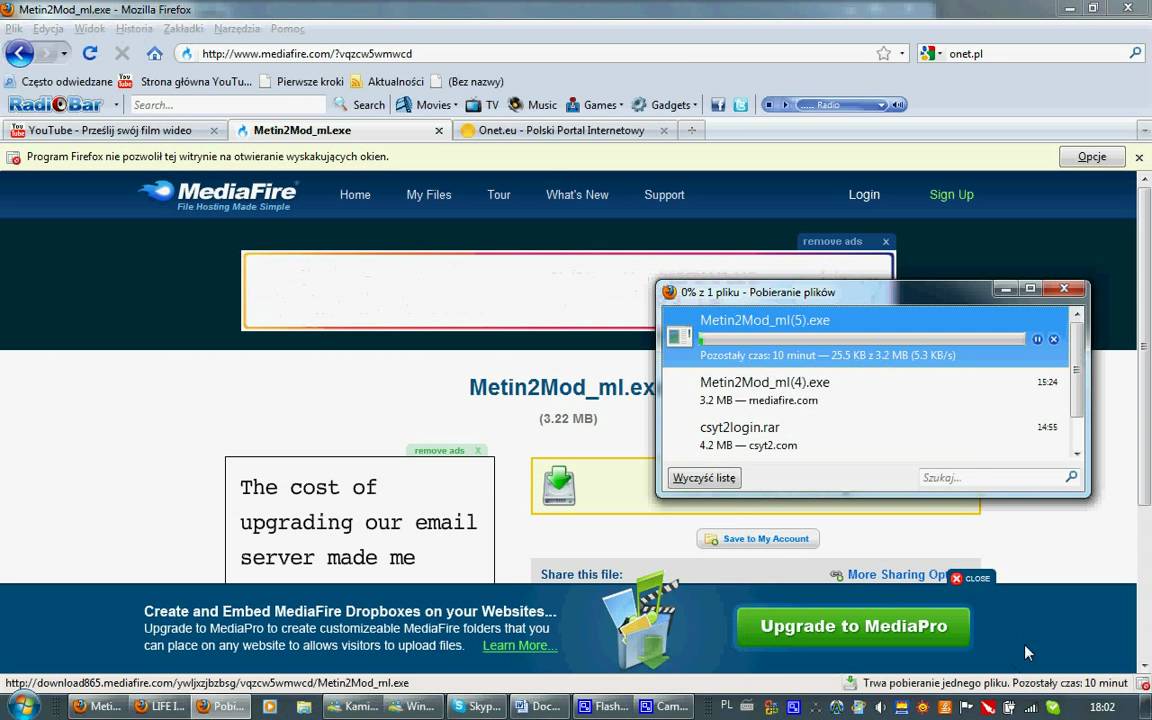1152x720 pixels.
Task: Stop the RadioBar radio playback
Action: [x=768, y=105]
